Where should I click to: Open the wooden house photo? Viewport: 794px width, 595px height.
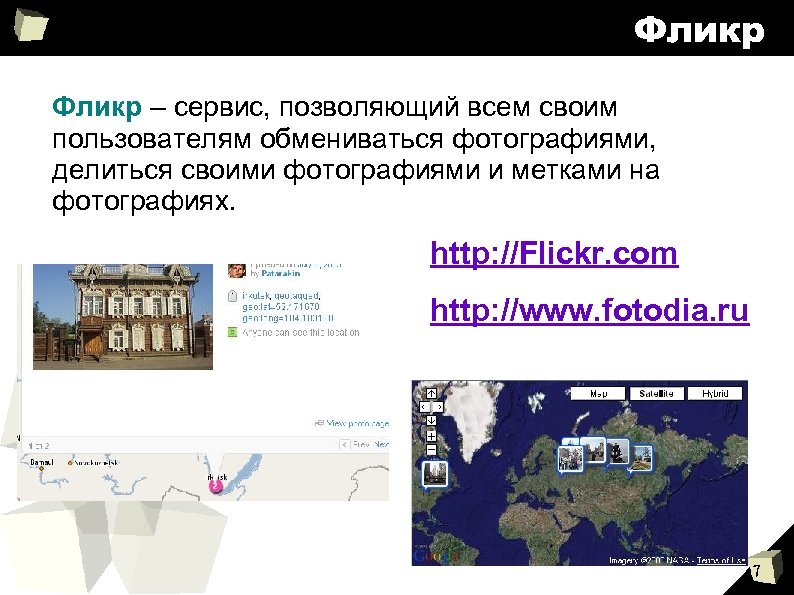click(x=123, y=316)
